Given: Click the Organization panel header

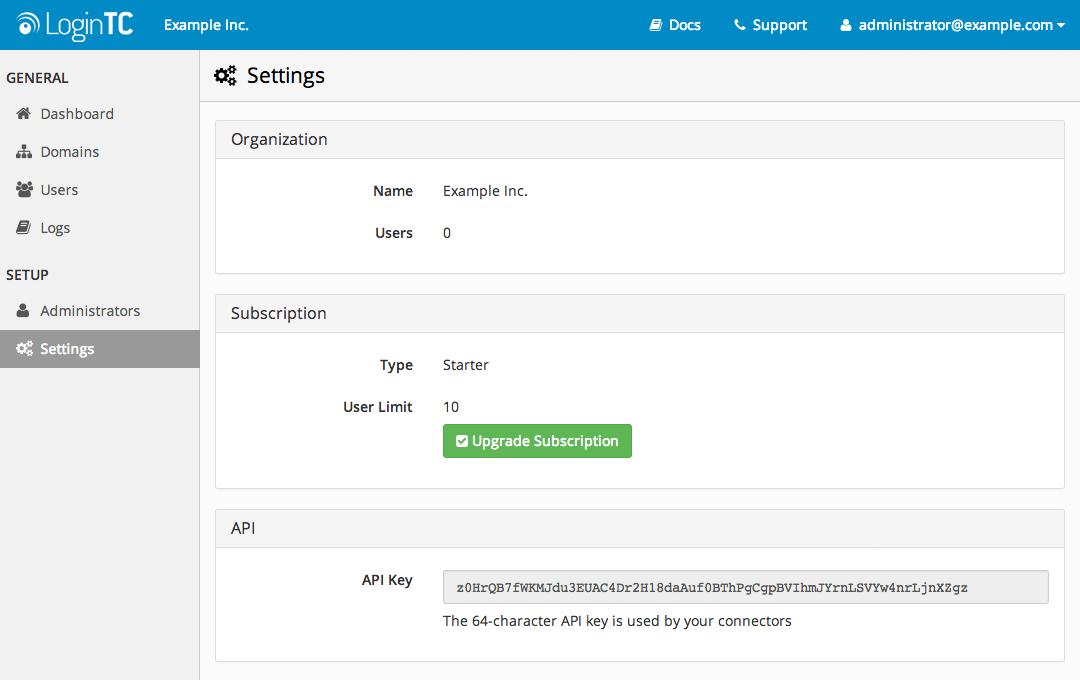Looking at the screenshot, I should coord(639,140).
